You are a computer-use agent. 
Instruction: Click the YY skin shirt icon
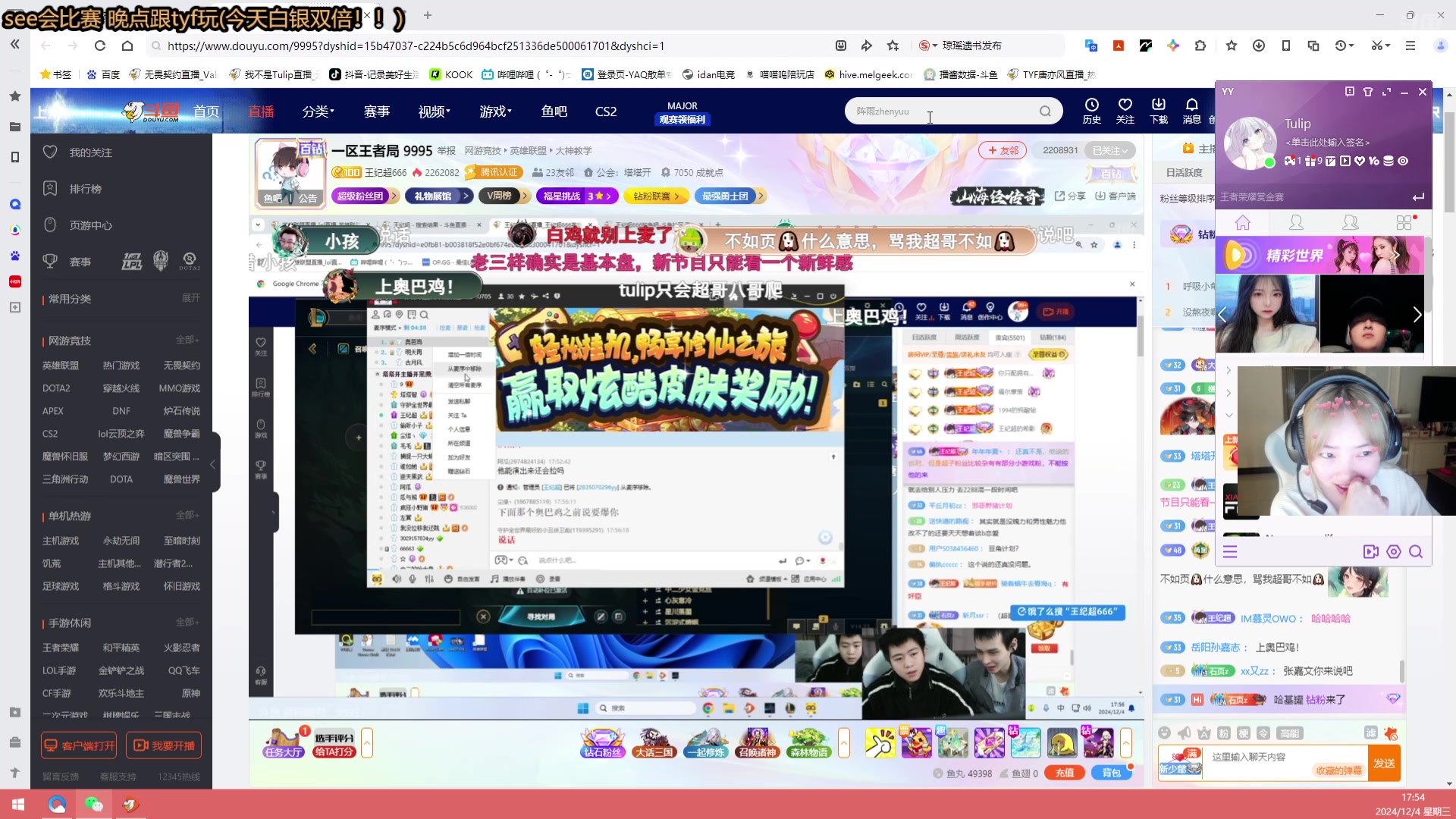[x=1368, y=92]
